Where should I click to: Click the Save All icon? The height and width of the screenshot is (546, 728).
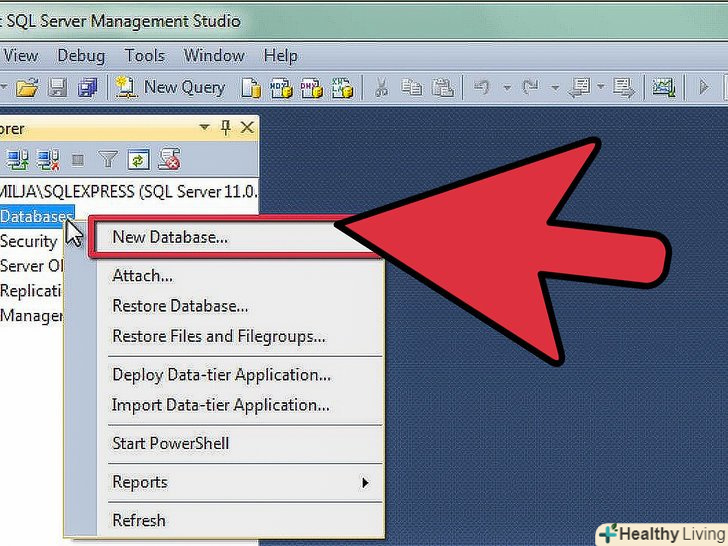[88, 87]
